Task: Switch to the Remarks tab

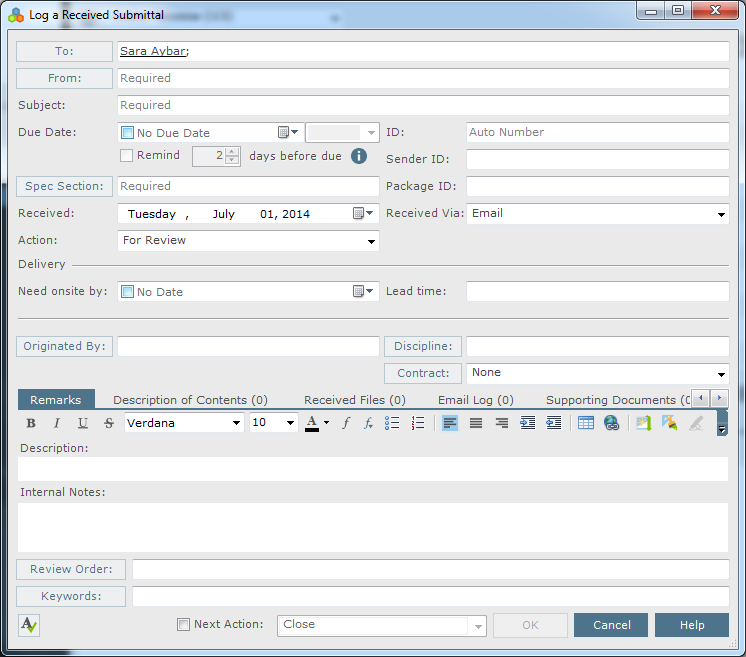Action: pos(56,400)
